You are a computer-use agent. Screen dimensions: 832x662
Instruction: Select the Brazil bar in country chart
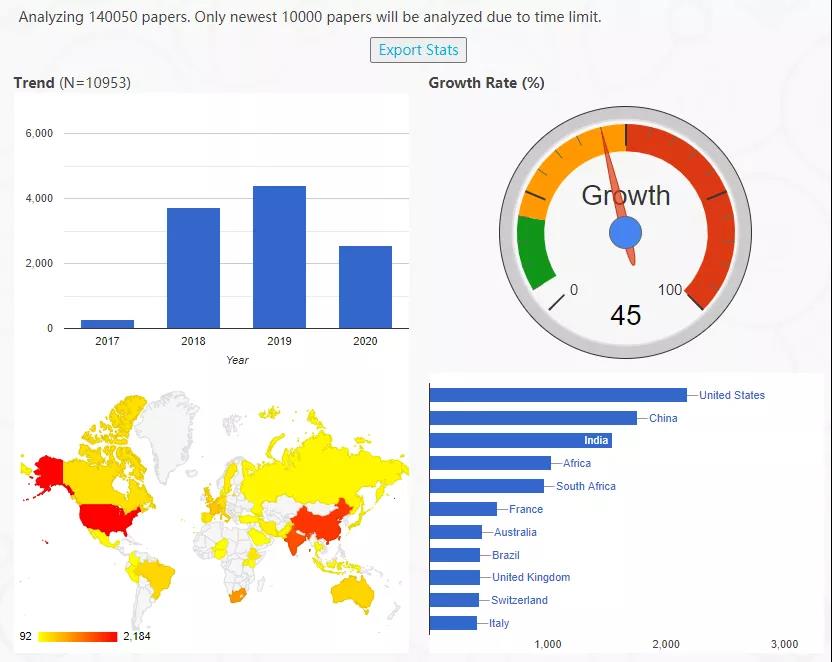point(455,555)
